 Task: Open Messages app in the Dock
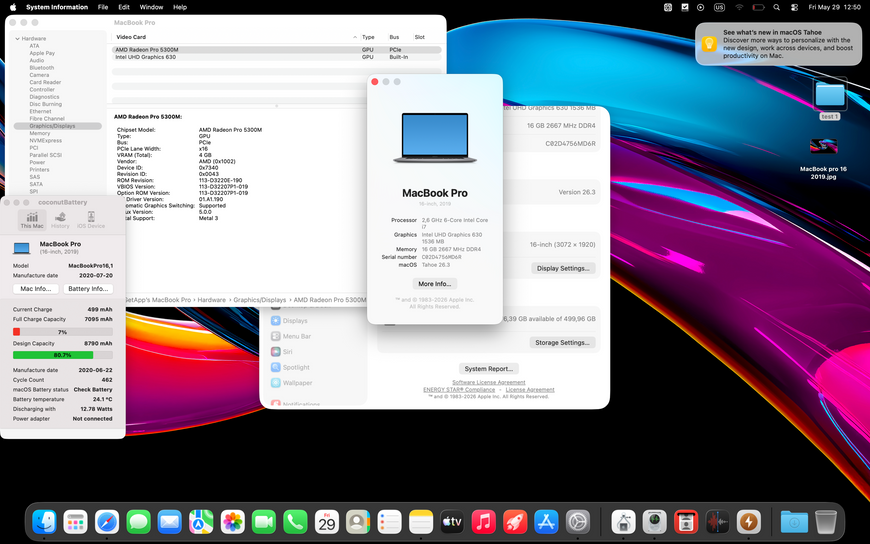(x=138, y=522)
